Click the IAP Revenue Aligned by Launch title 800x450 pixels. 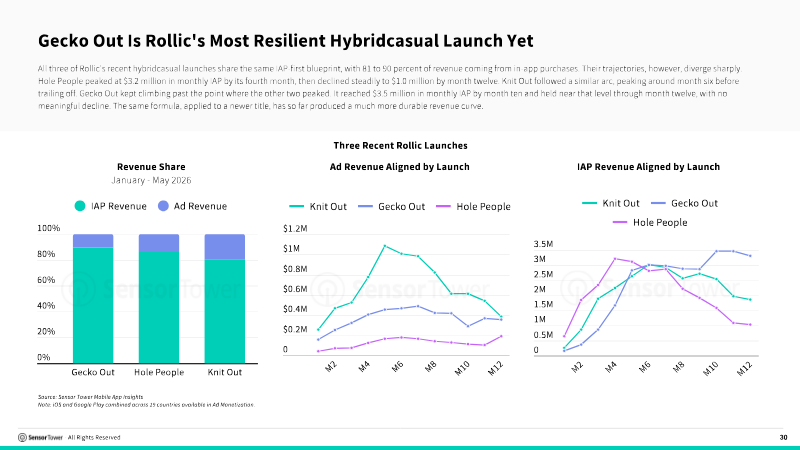(x=648, y=167)
